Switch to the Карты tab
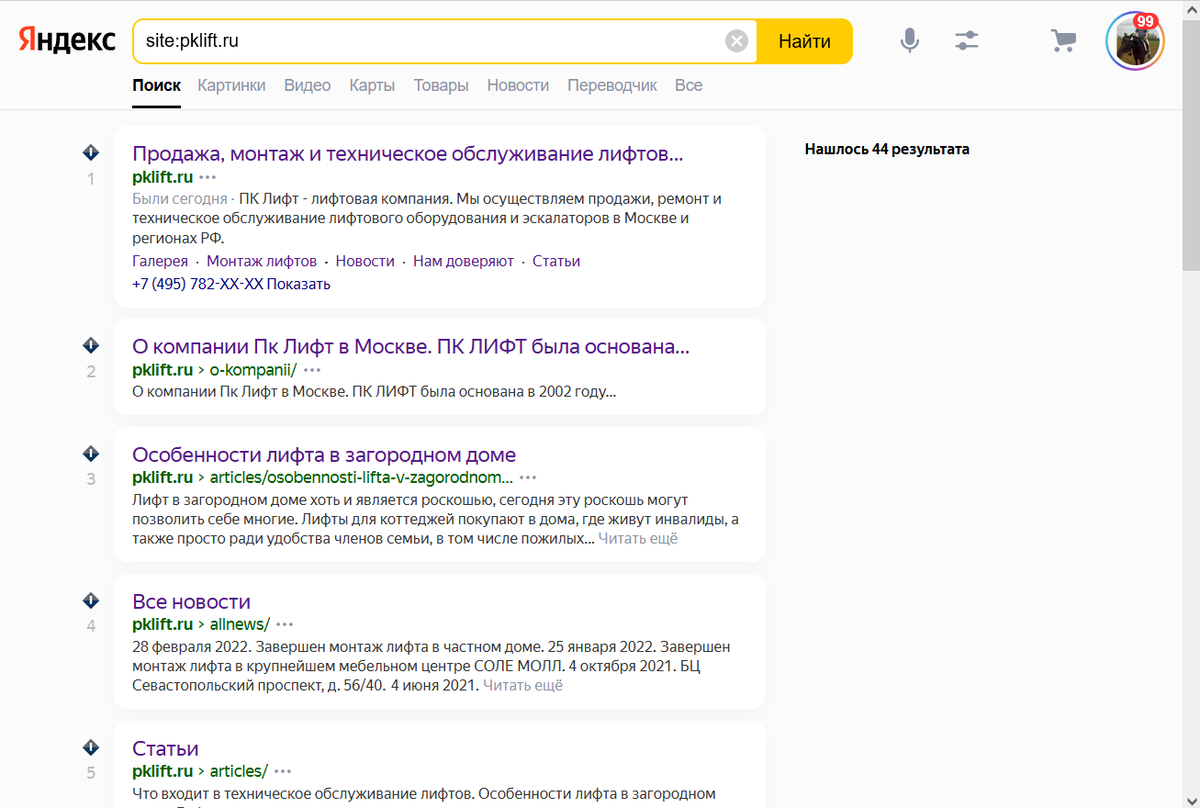Viewport: 1200px width, 808px height. tap(372, 86)
